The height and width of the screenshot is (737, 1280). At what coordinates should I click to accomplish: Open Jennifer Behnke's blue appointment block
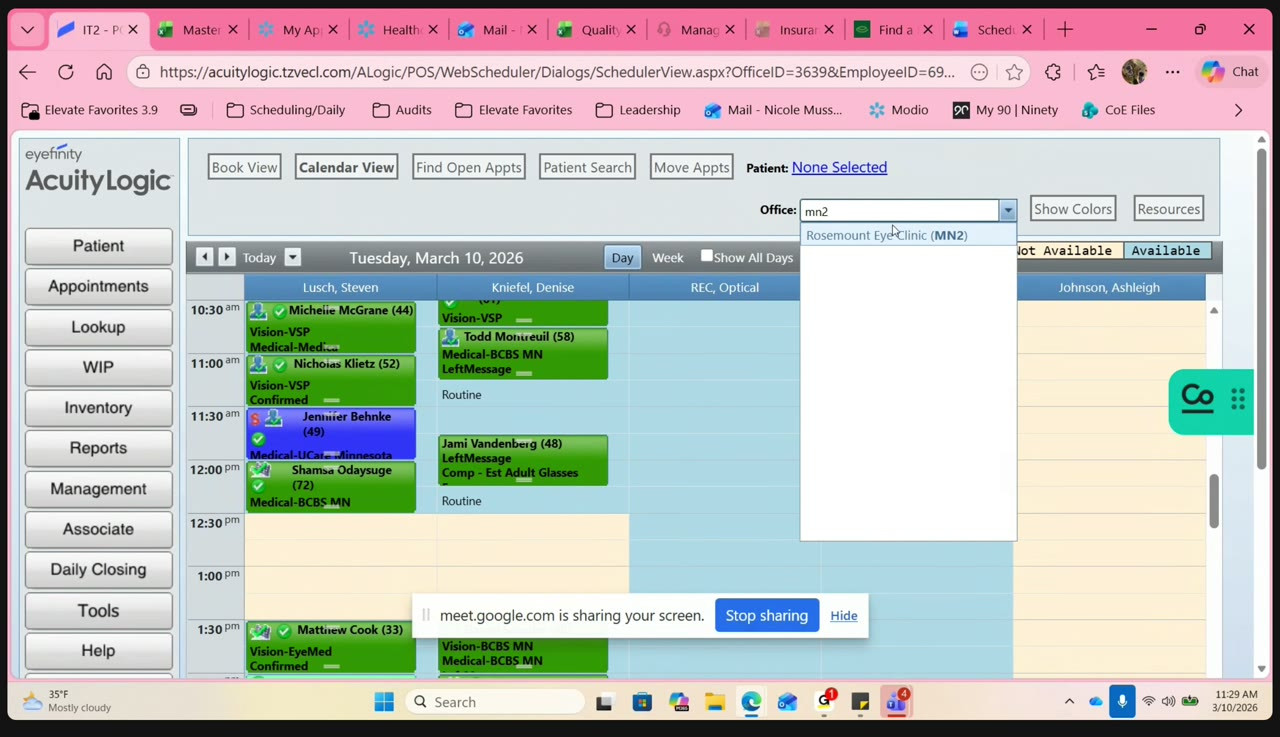coord(331,434)
